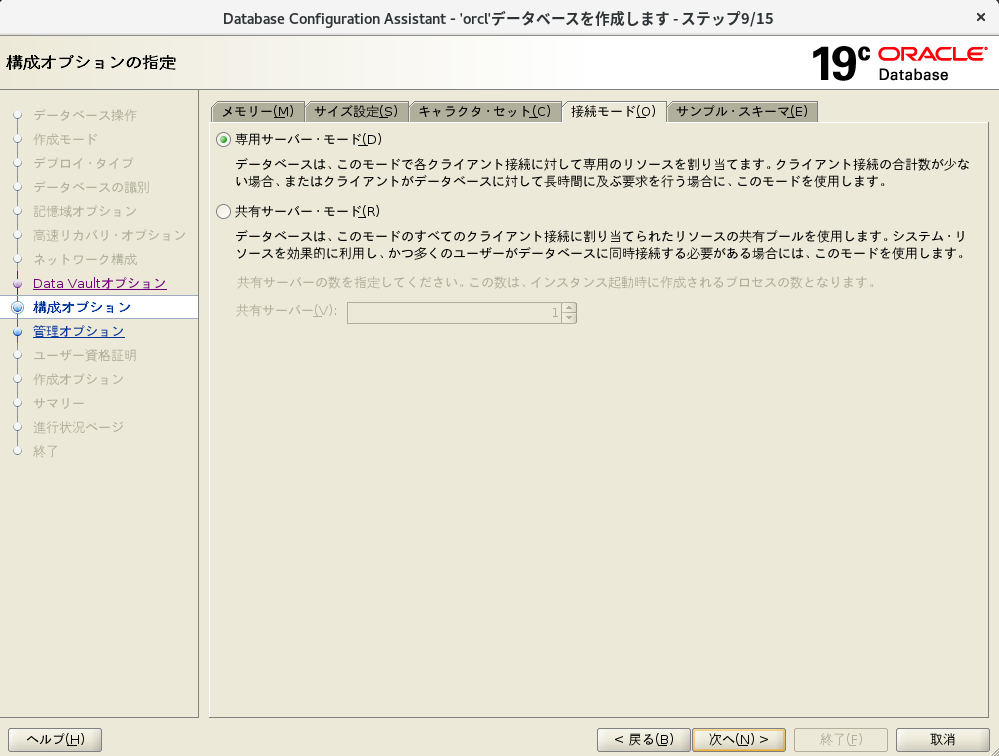Navigate to the Data Vaultオプション step link
The image size is (999, 756).
point(99,283)
